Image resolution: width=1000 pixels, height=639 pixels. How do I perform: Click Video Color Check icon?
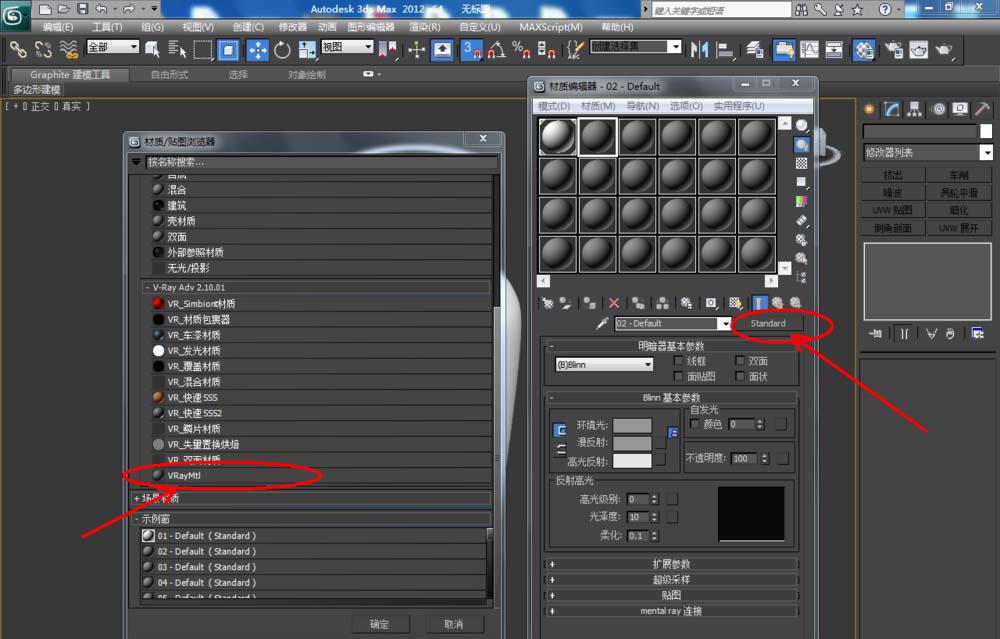[802, 202]
